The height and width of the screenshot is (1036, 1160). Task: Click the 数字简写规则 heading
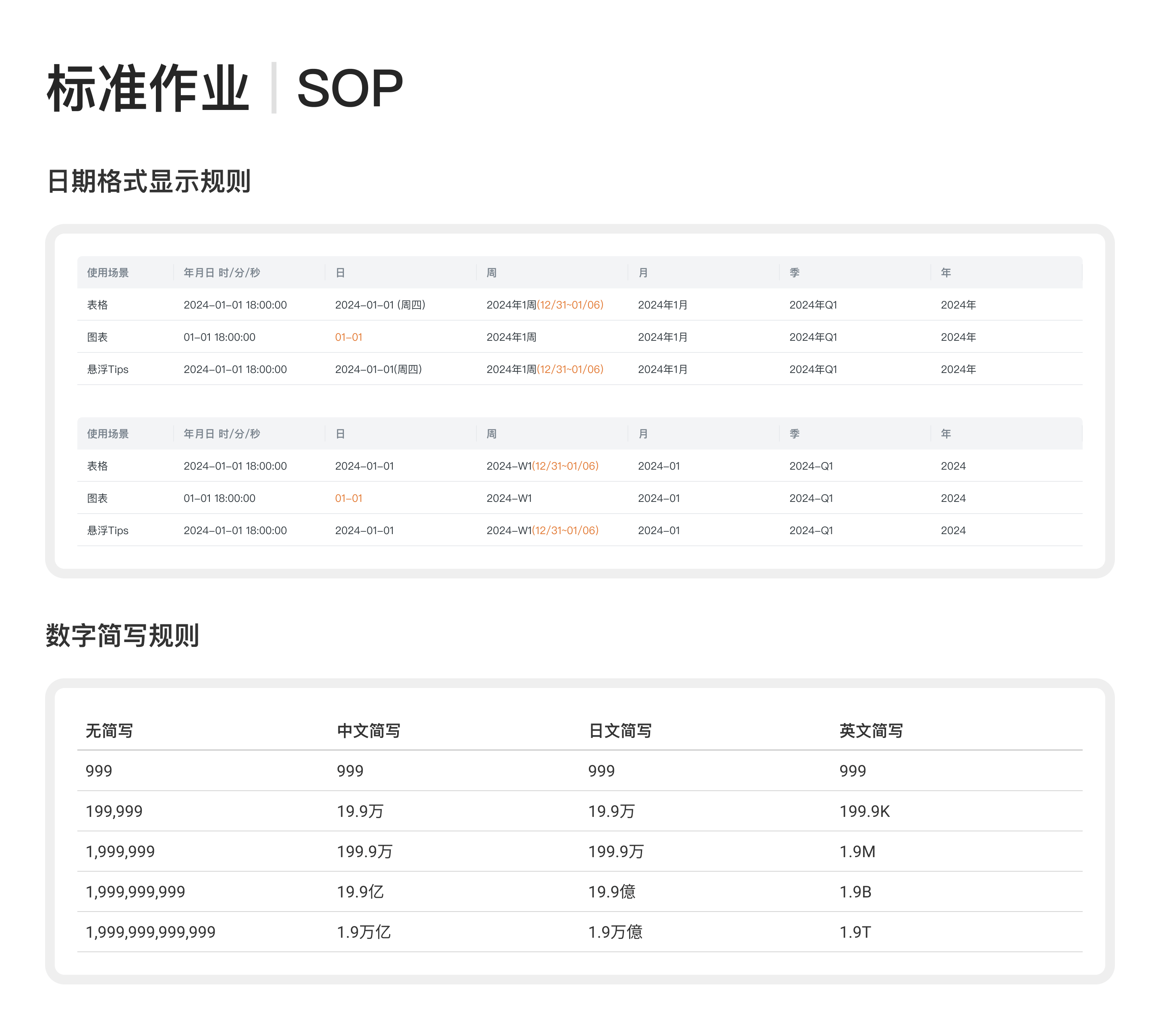pyautogui.click(x=122, y=636)
